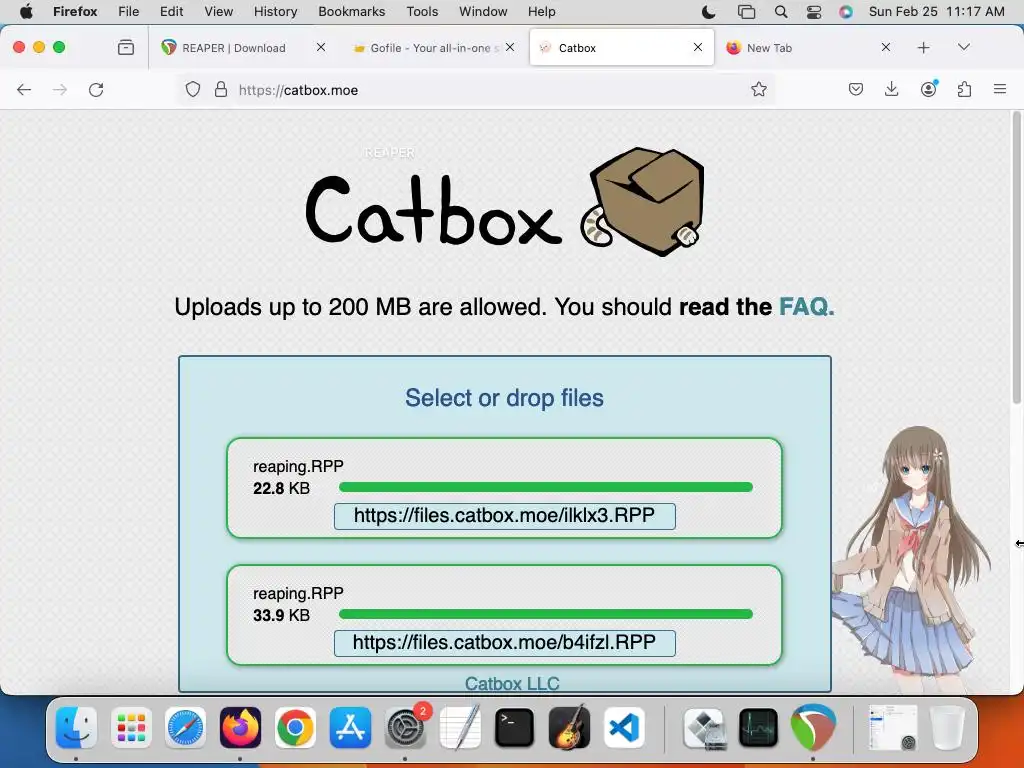Open App Store from the Dock
Screen dimensions: 1024x768
coord(350,727)
